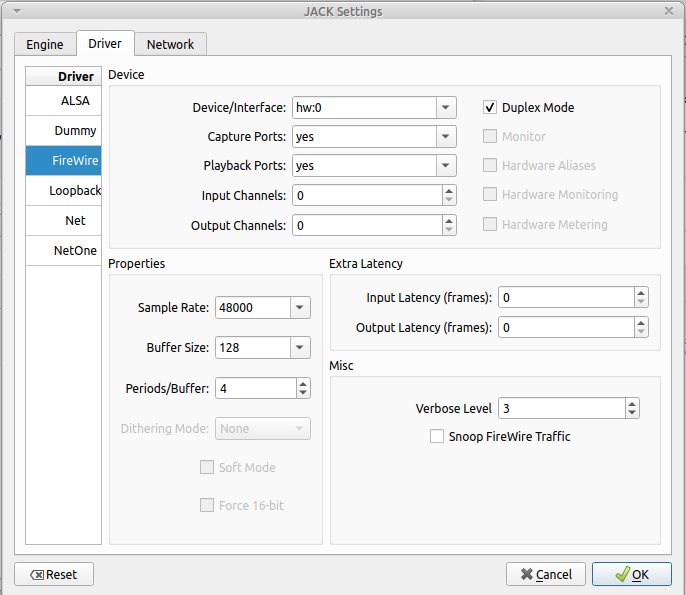Click the Output Channels value field
This screenshot has width=686, height=595.
368,226
